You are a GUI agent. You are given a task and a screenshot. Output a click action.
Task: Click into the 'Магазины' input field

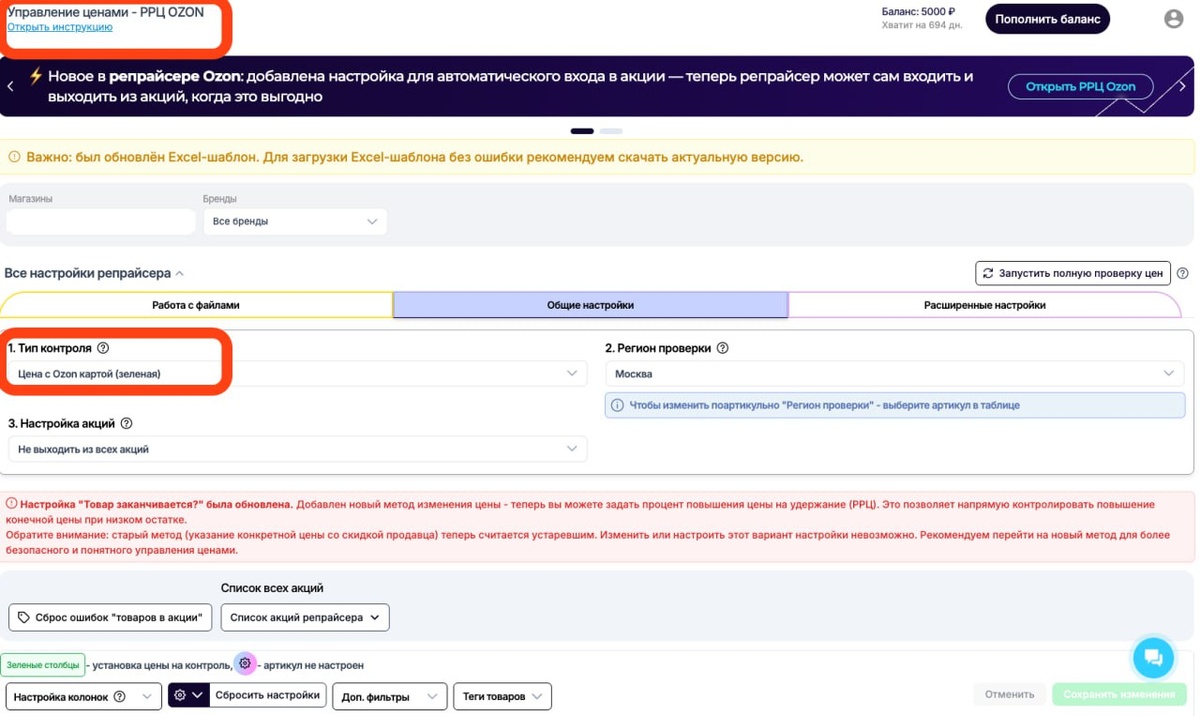pos(100,221)
